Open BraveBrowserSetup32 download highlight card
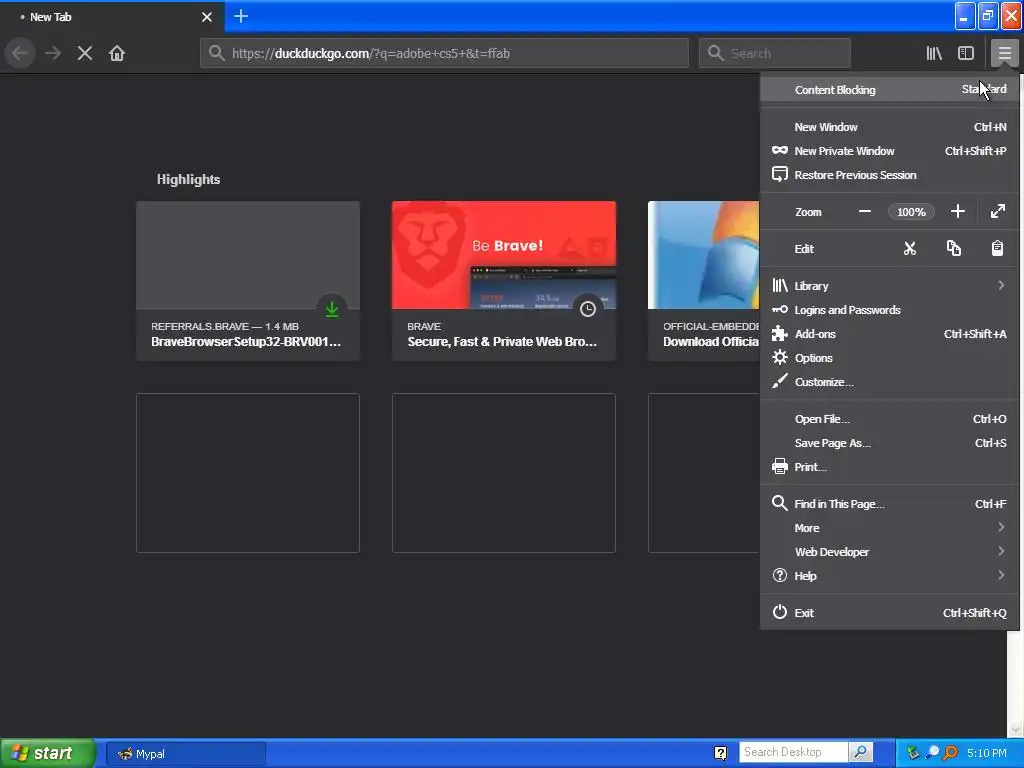 pyautogui.click(x=248, y=281)
